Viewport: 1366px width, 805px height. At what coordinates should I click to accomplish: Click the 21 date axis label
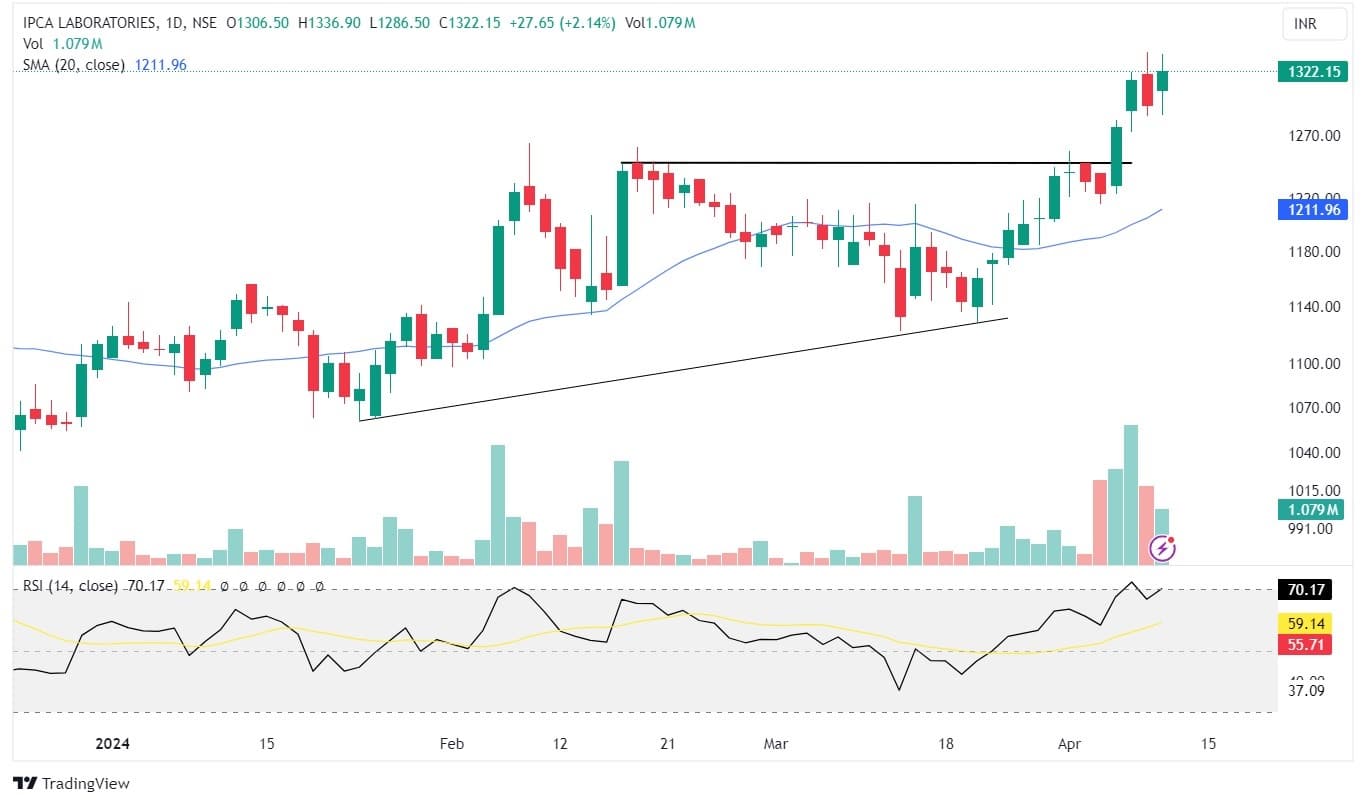(668, 744)
